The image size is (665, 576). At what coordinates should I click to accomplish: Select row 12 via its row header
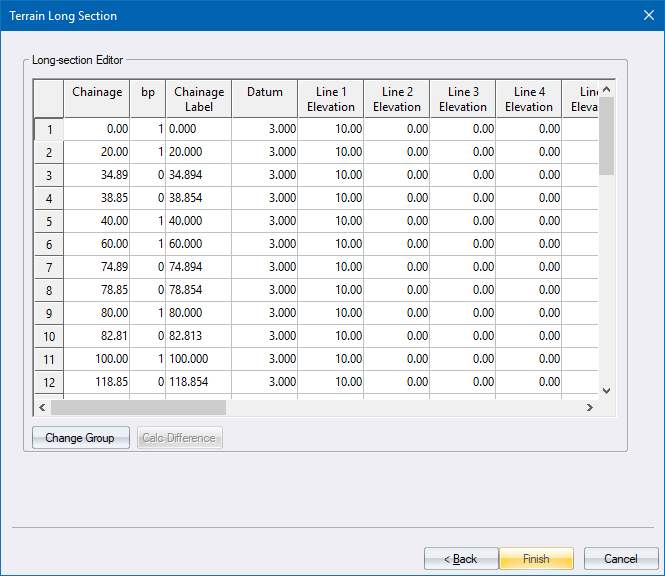tap(49, 382)
